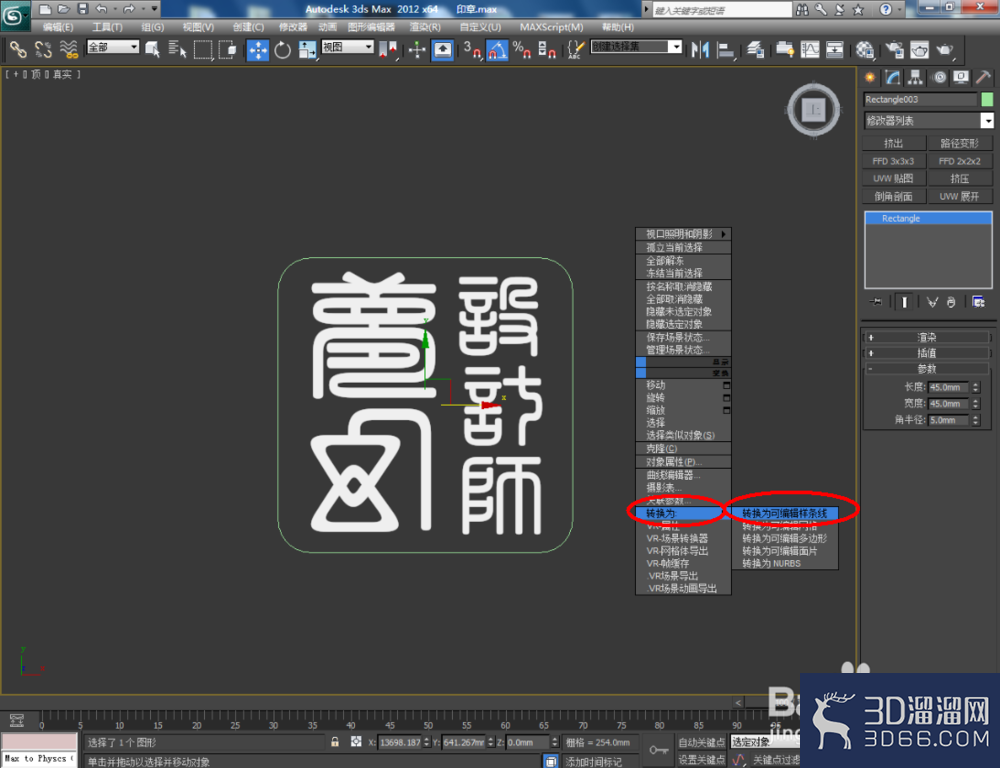Open Select by Name list icon
The image size is (1000, 768).
[177, 49]
